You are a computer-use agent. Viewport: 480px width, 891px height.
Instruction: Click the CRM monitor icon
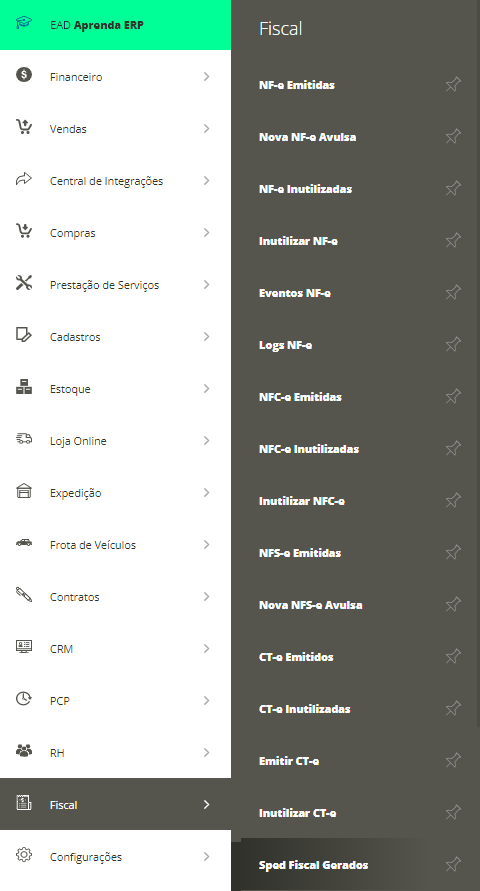(x=24, y=646)
